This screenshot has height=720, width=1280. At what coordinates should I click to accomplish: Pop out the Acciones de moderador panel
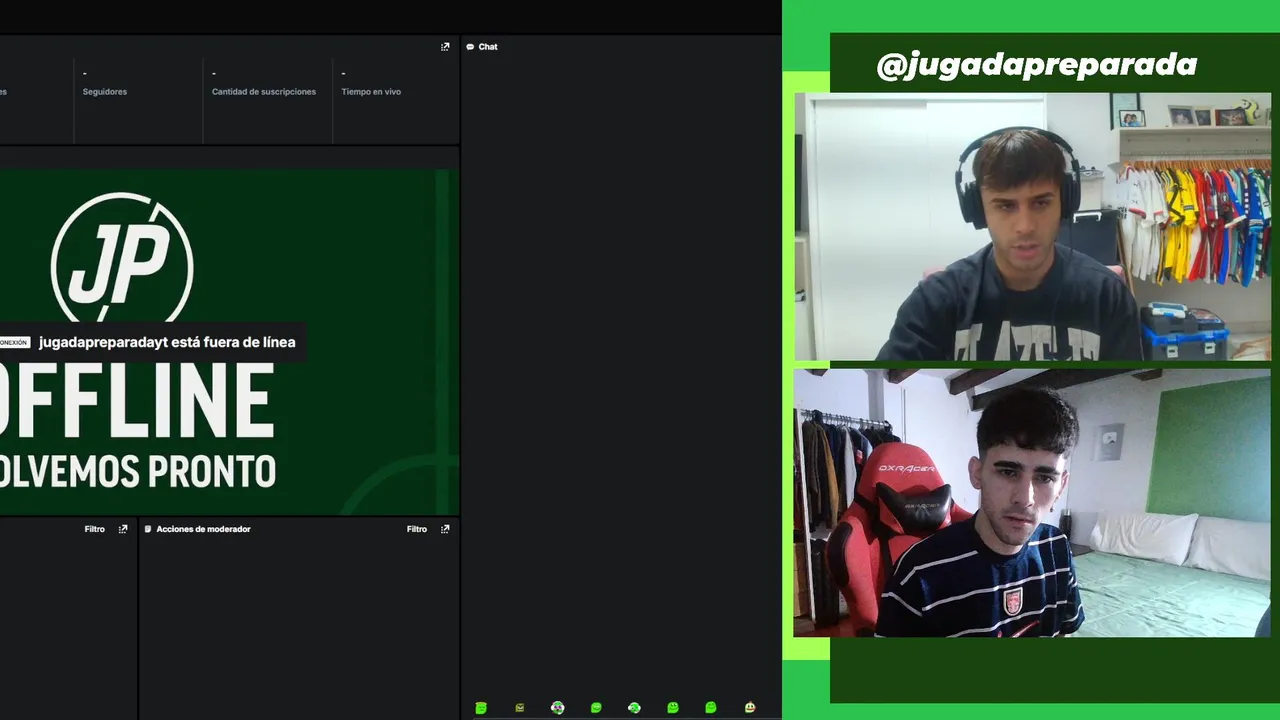pyautogui.click(x=445, y=529)
